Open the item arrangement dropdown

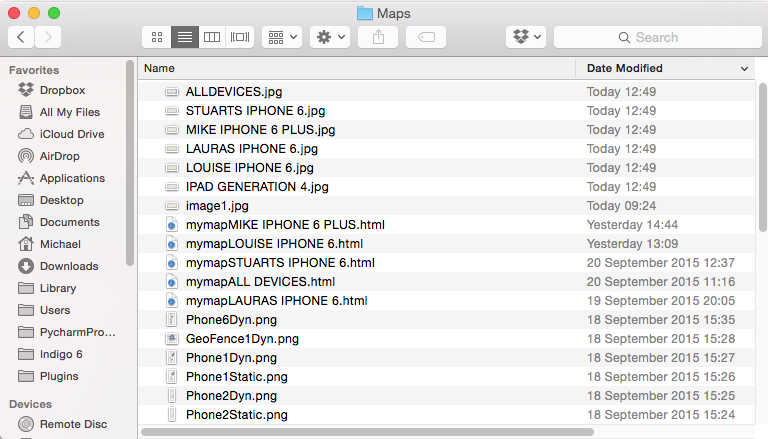click(x=282, y=37)
